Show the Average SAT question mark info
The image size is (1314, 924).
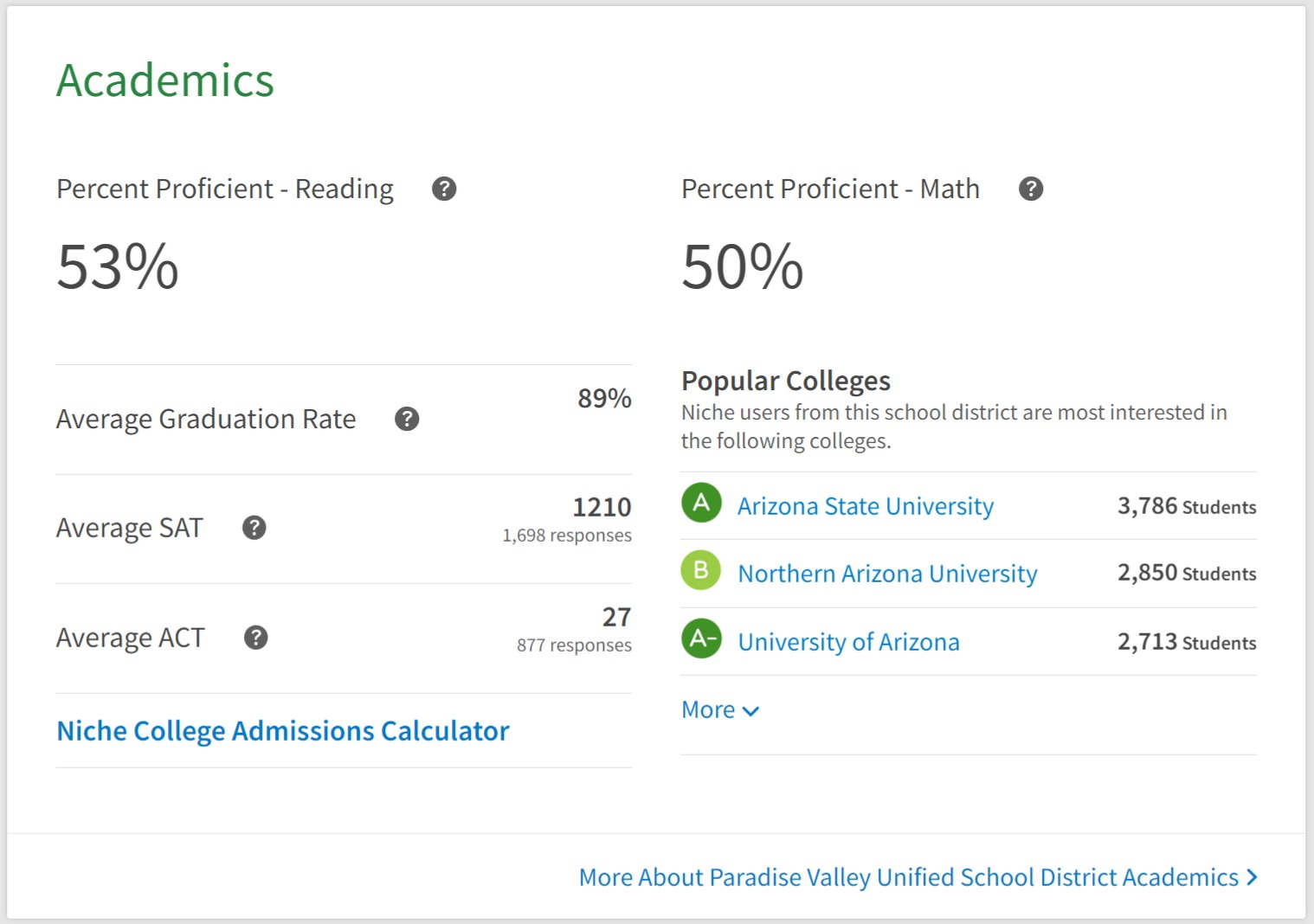click(254, 528)
